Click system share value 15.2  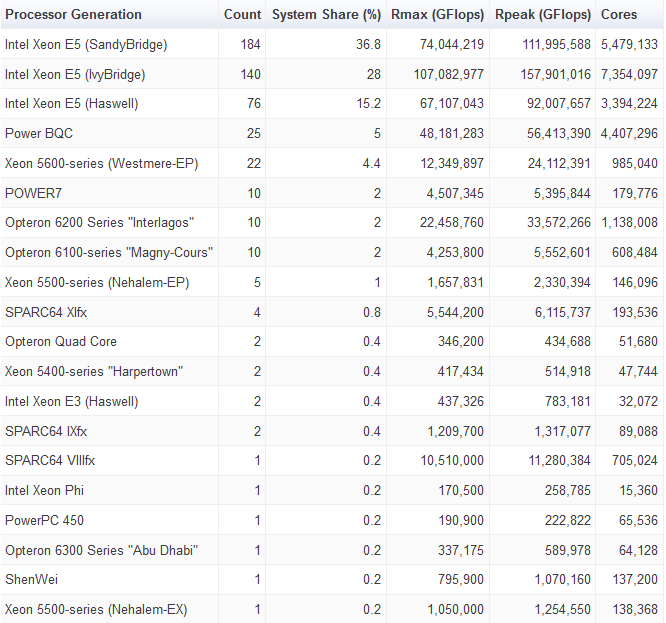pos(369,104)
